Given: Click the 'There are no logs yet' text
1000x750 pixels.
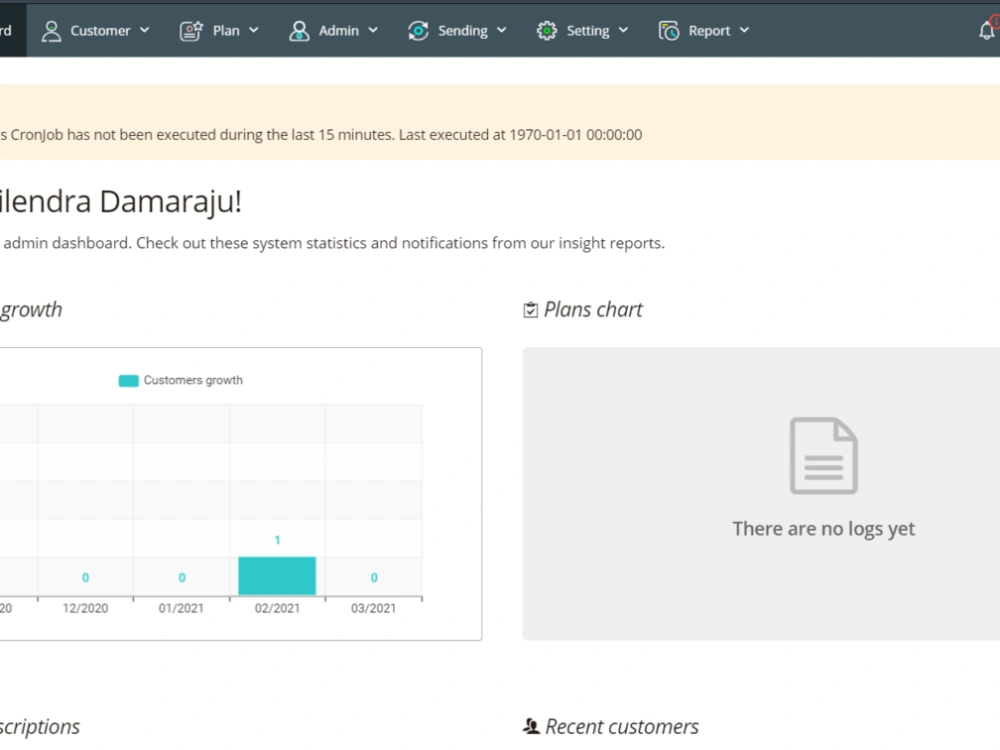Looking at the screenshot, I should (x=823, y=529).
